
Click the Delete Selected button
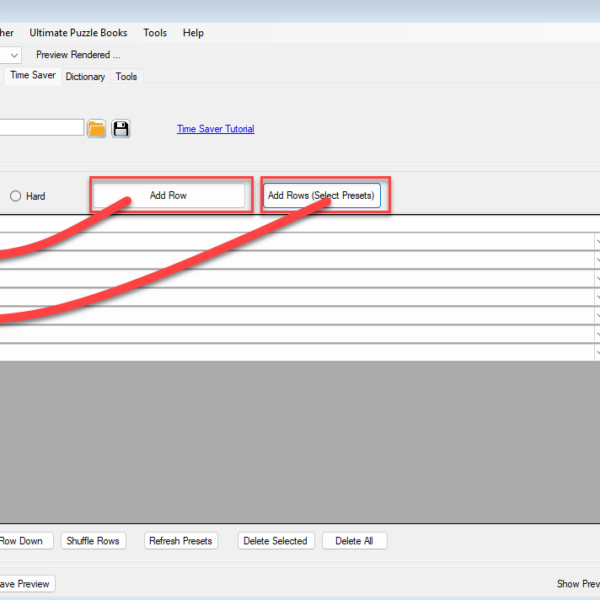coord(275,541)
